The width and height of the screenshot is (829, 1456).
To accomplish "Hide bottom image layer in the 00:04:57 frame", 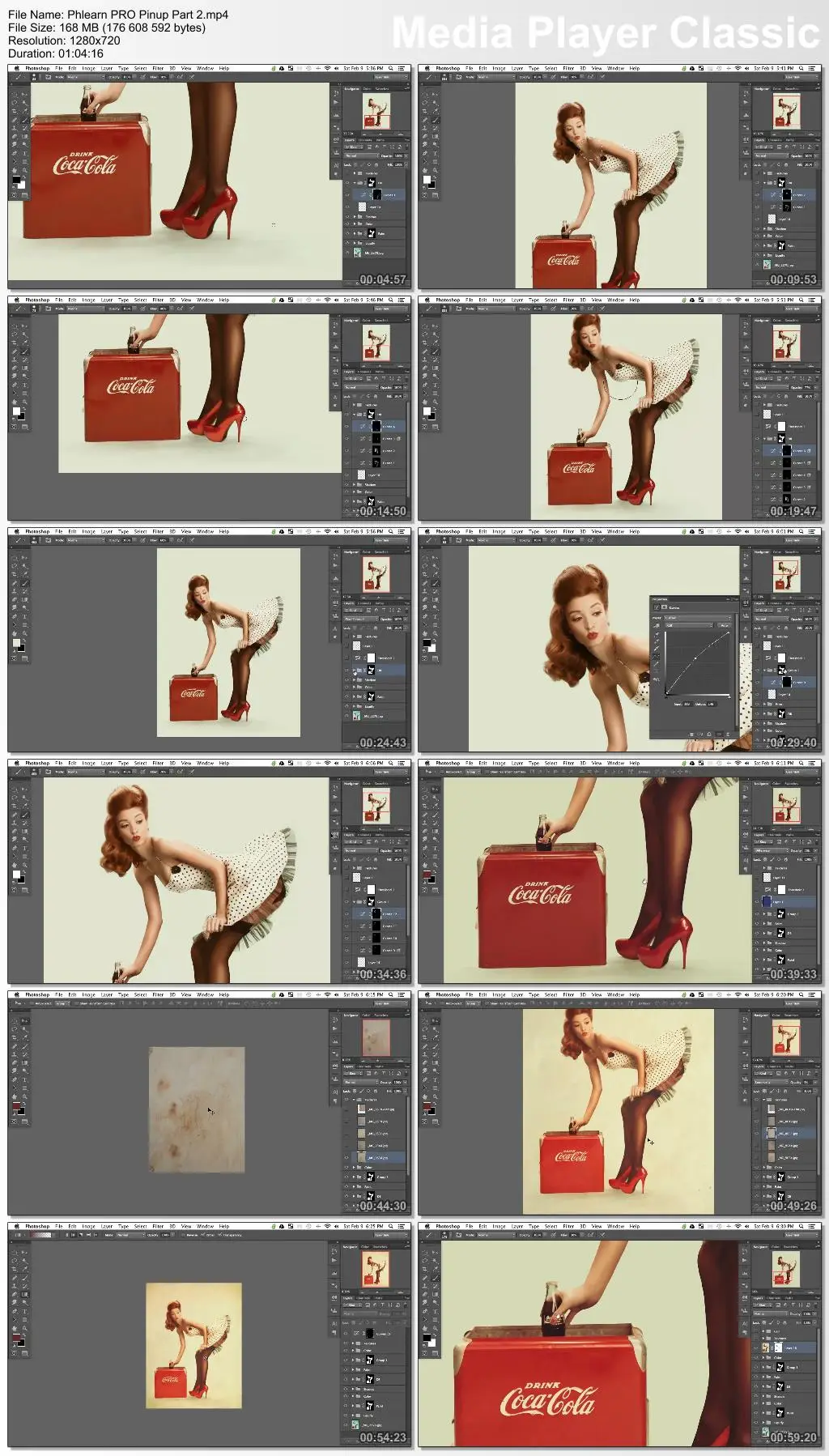I will [x=347, y=253].
